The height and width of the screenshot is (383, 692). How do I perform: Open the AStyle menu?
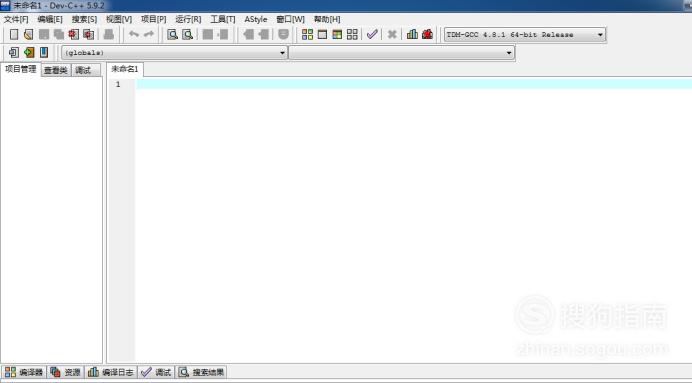(x=256, y=19)
